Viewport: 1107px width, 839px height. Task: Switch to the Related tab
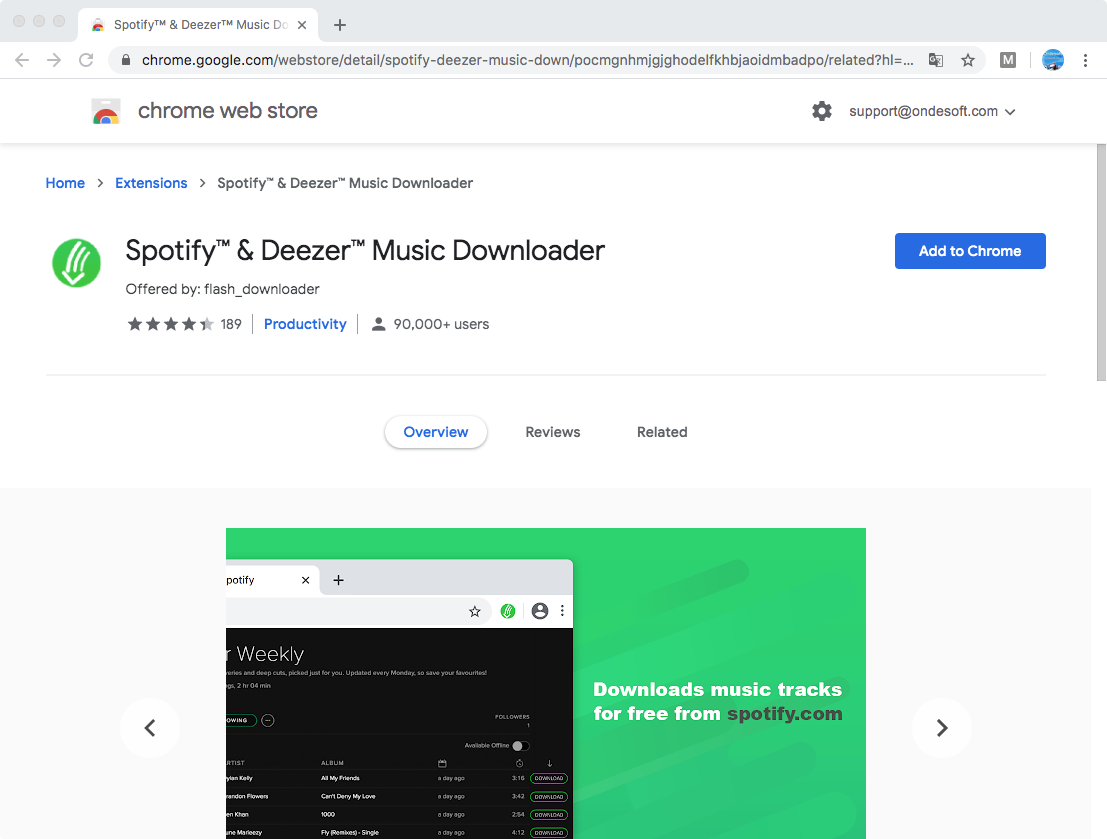pos(662,432)
